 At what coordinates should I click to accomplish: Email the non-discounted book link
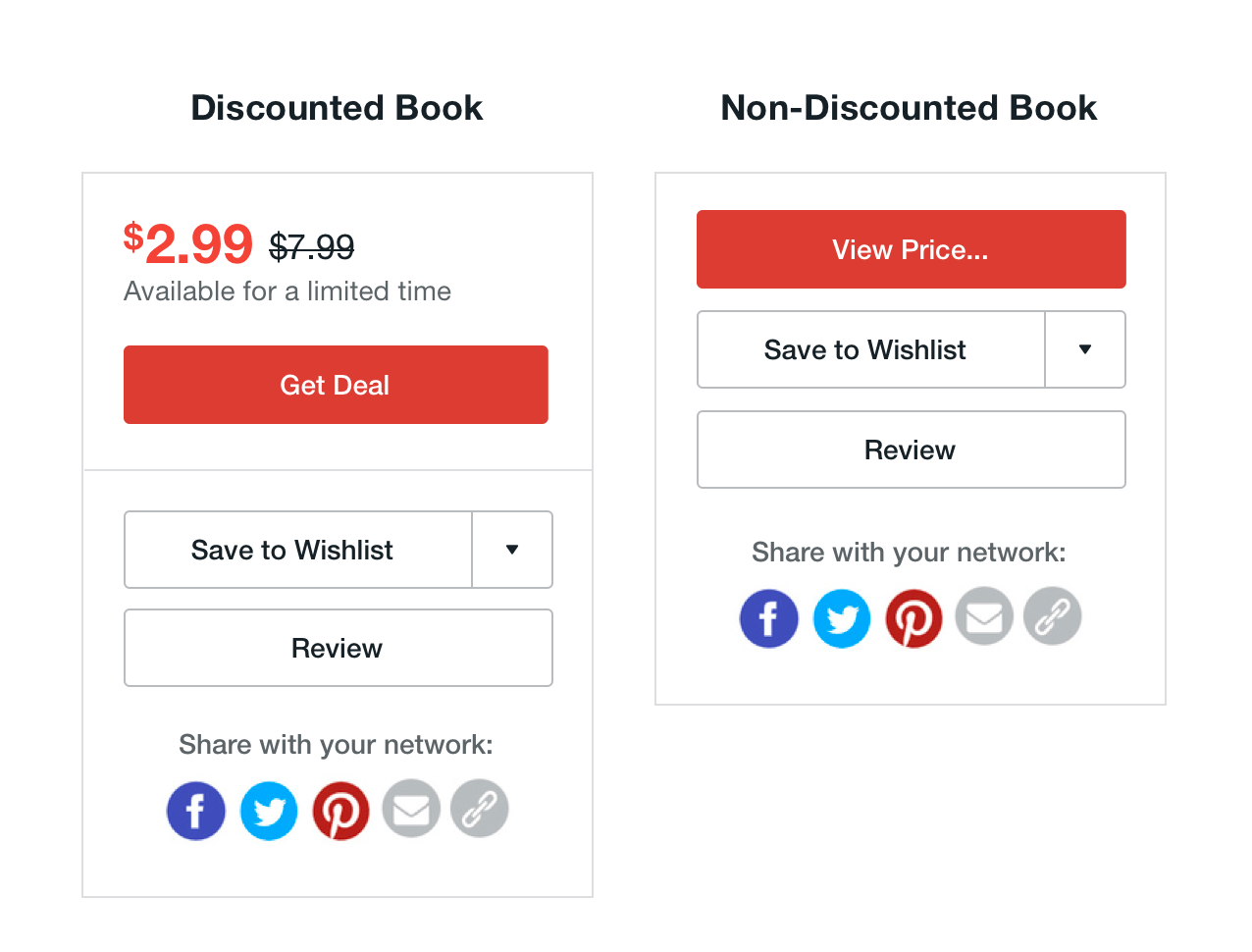pos(984,616)
